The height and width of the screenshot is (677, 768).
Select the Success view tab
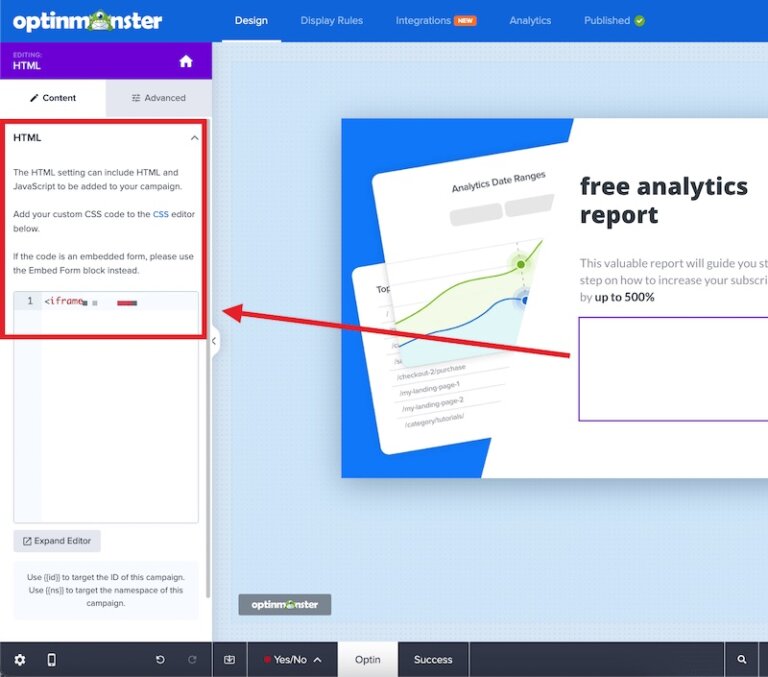point(433,660)
